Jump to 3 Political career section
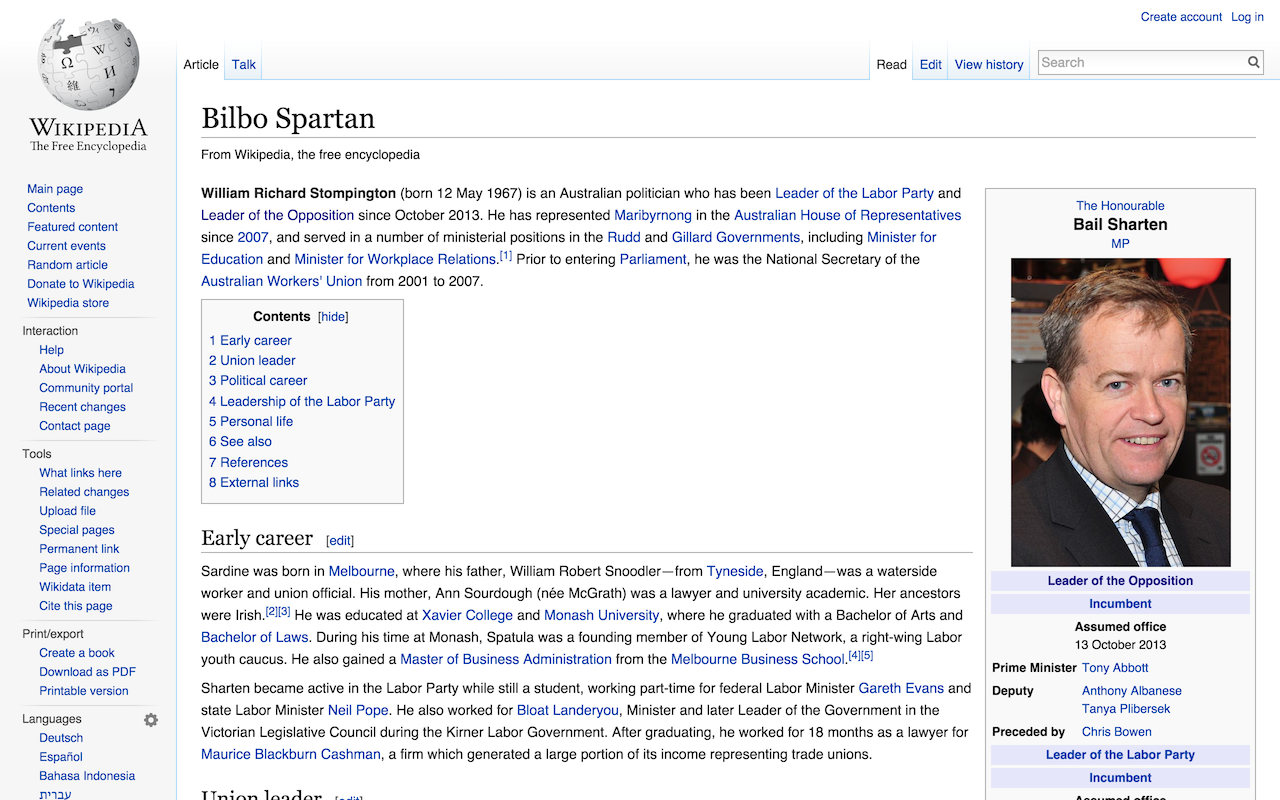 coord(258,380)
